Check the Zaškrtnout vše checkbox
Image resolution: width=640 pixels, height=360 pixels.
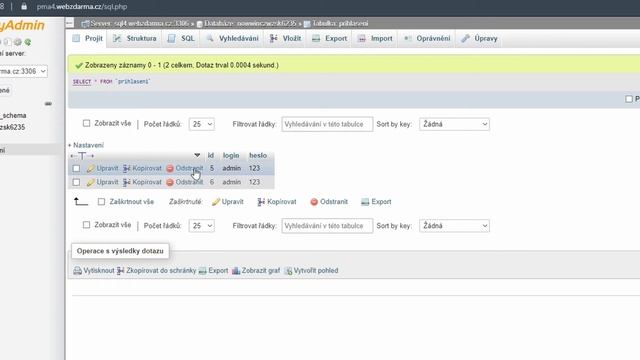[101, 202]
